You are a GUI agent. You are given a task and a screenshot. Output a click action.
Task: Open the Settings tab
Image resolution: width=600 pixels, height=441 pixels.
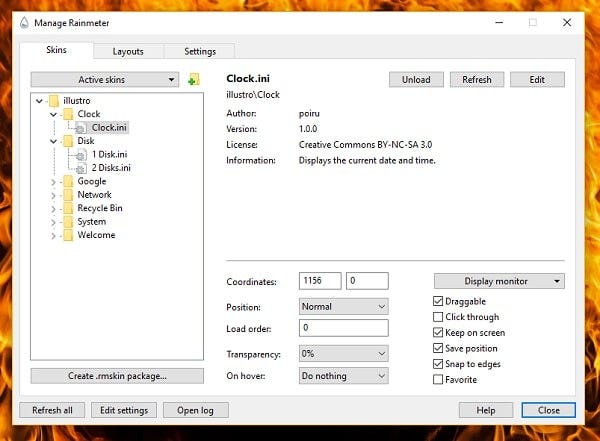(200, 51)
